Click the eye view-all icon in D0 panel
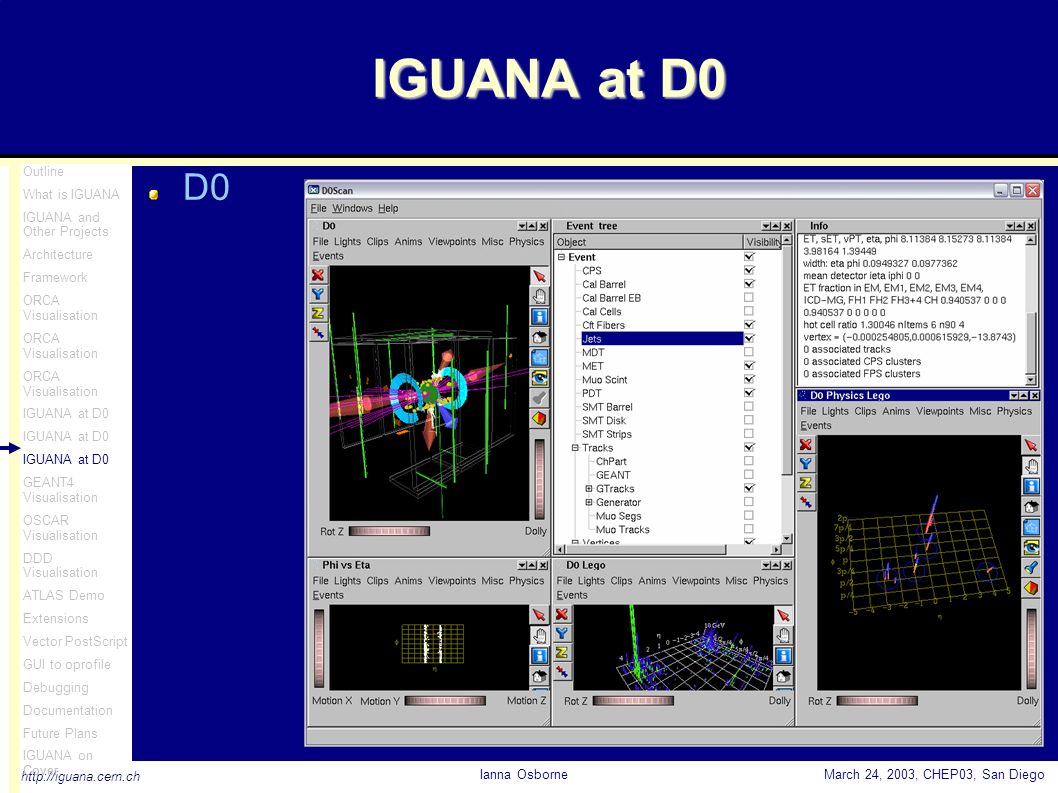This screenshot has height=793, width=1058. pyautogui.click(x=539, y=378)
